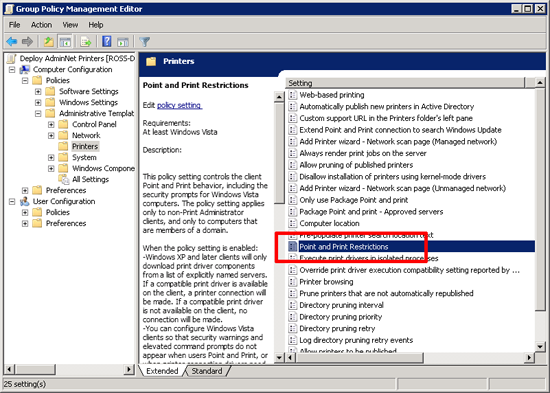The image size is (550, 393).
Task: Select Package Point and print - Approved servers
Action: [x=371, y=212]
